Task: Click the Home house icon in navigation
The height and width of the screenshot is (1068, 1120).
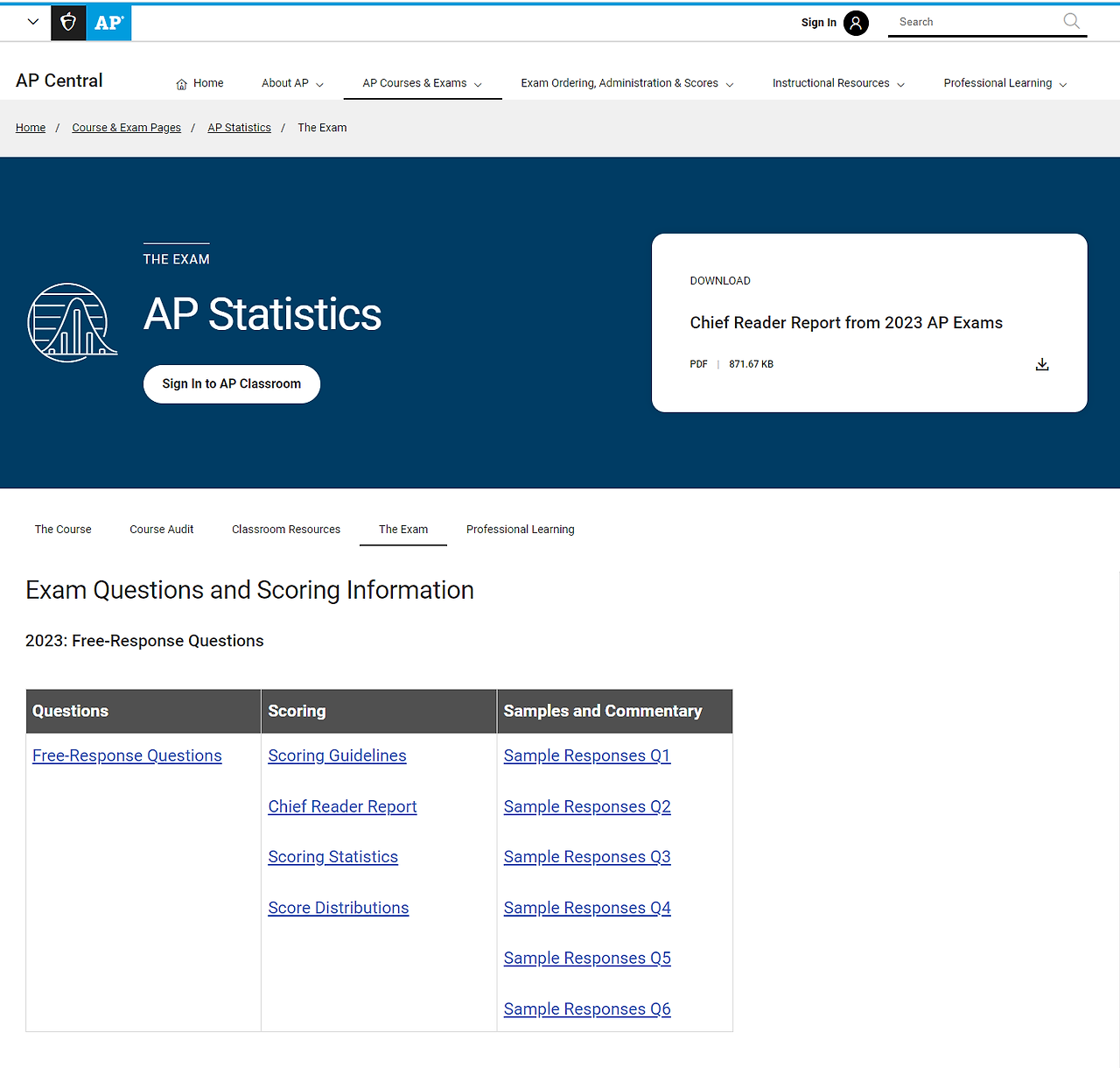Action: 182,84
